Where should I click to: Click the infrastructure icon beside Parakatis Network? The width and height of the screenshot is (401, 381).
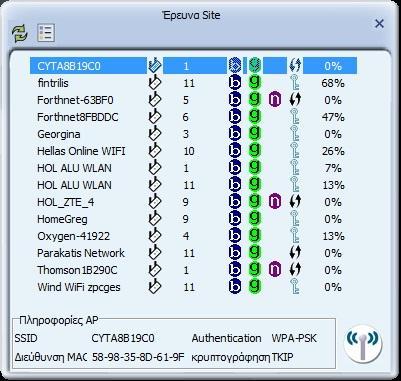pos(154,253)
